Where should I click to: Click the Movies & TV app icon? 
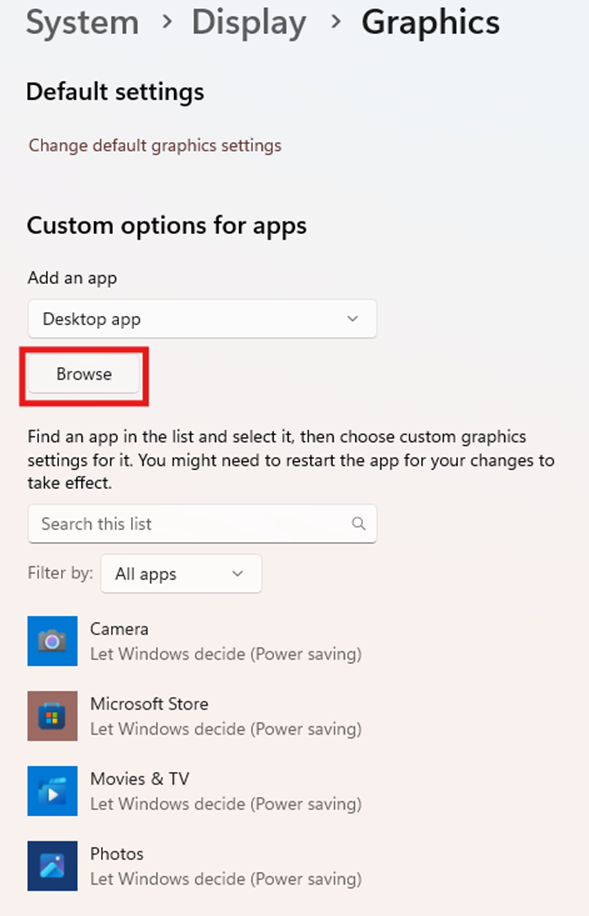point(52,791)
